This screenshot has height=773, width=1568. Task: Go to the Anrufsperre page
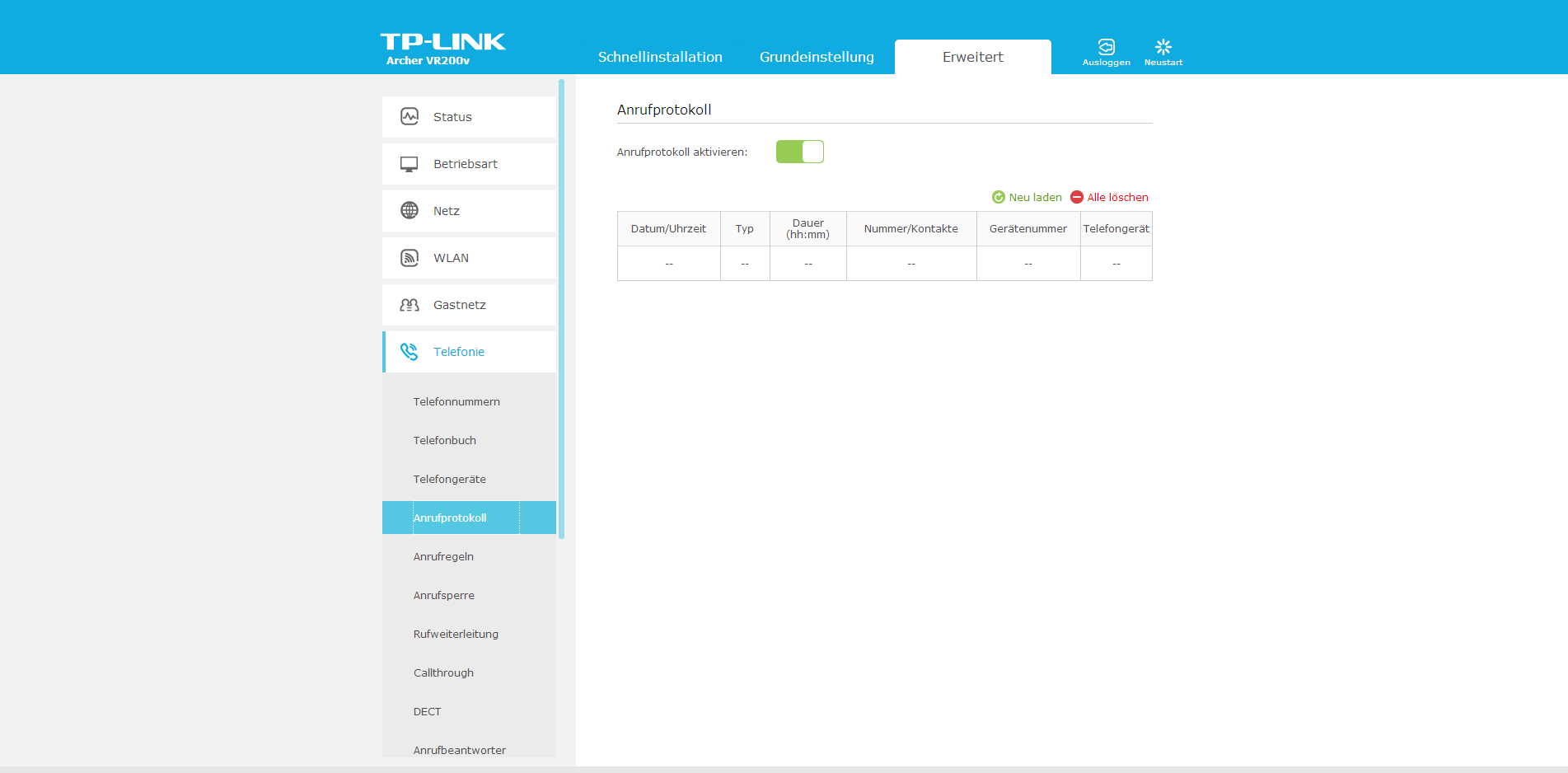click(444, 595)
